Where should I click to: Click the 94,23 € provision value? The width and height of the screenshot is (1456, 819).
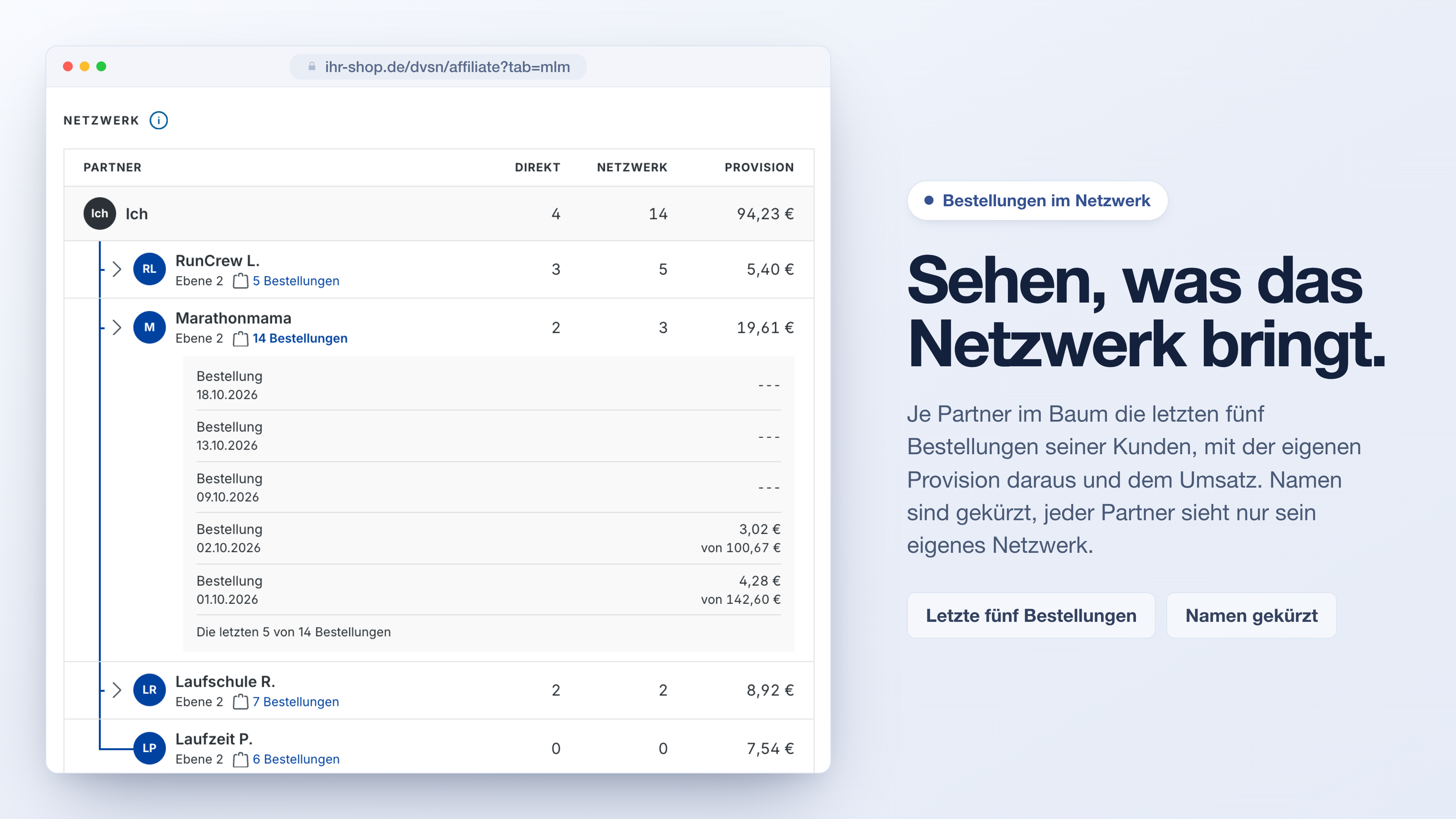point(765,213)
